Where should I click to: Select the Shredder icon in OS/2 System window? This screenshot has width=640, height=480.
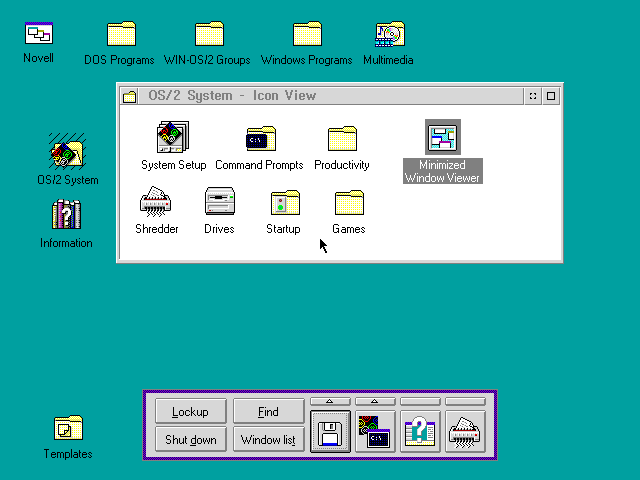pyautogui.click(x=155, y=202)
